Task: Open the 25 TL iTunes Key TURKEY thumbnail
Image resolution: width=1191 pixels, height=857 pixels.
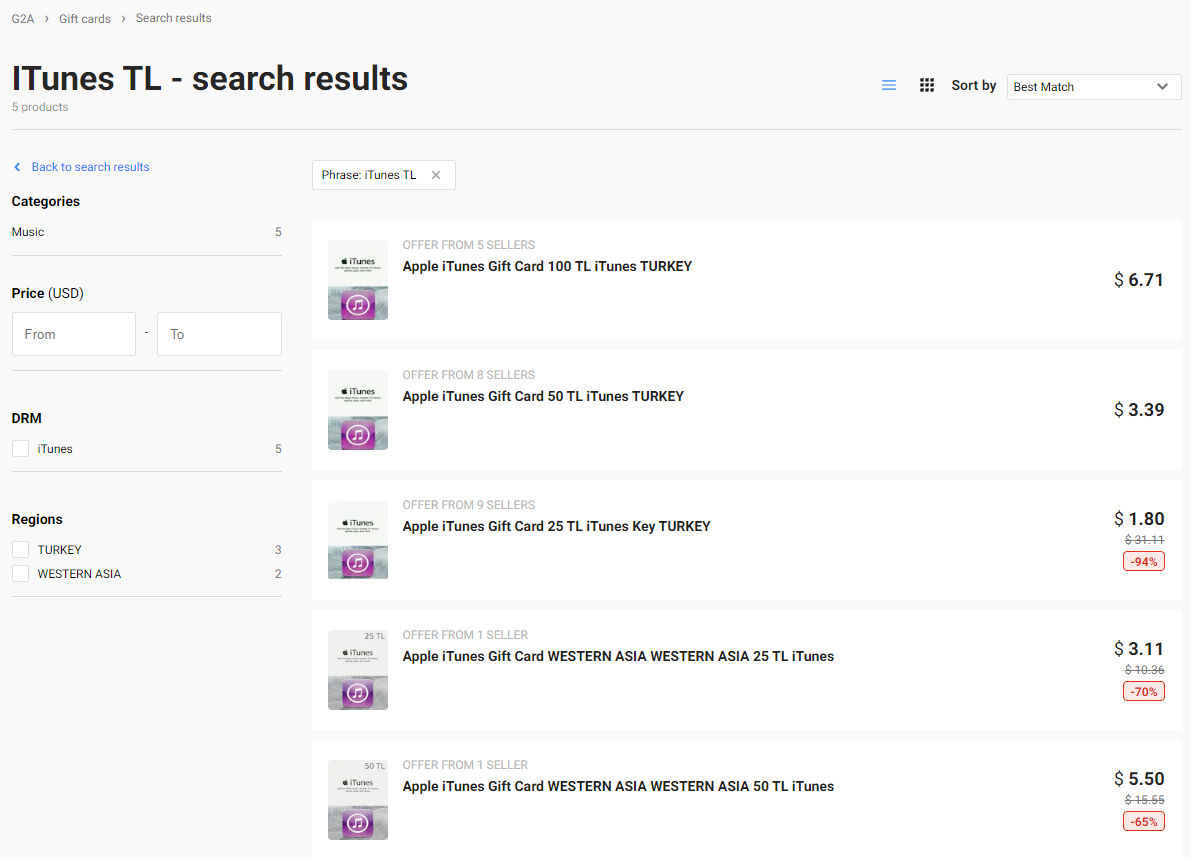Action: pyautogui.click(x=358, y=540)
